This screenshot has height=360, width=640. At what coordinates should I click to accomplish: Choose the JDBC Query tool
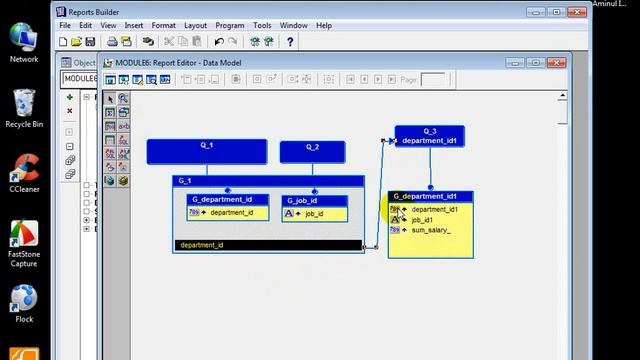(x=110, y=167)
